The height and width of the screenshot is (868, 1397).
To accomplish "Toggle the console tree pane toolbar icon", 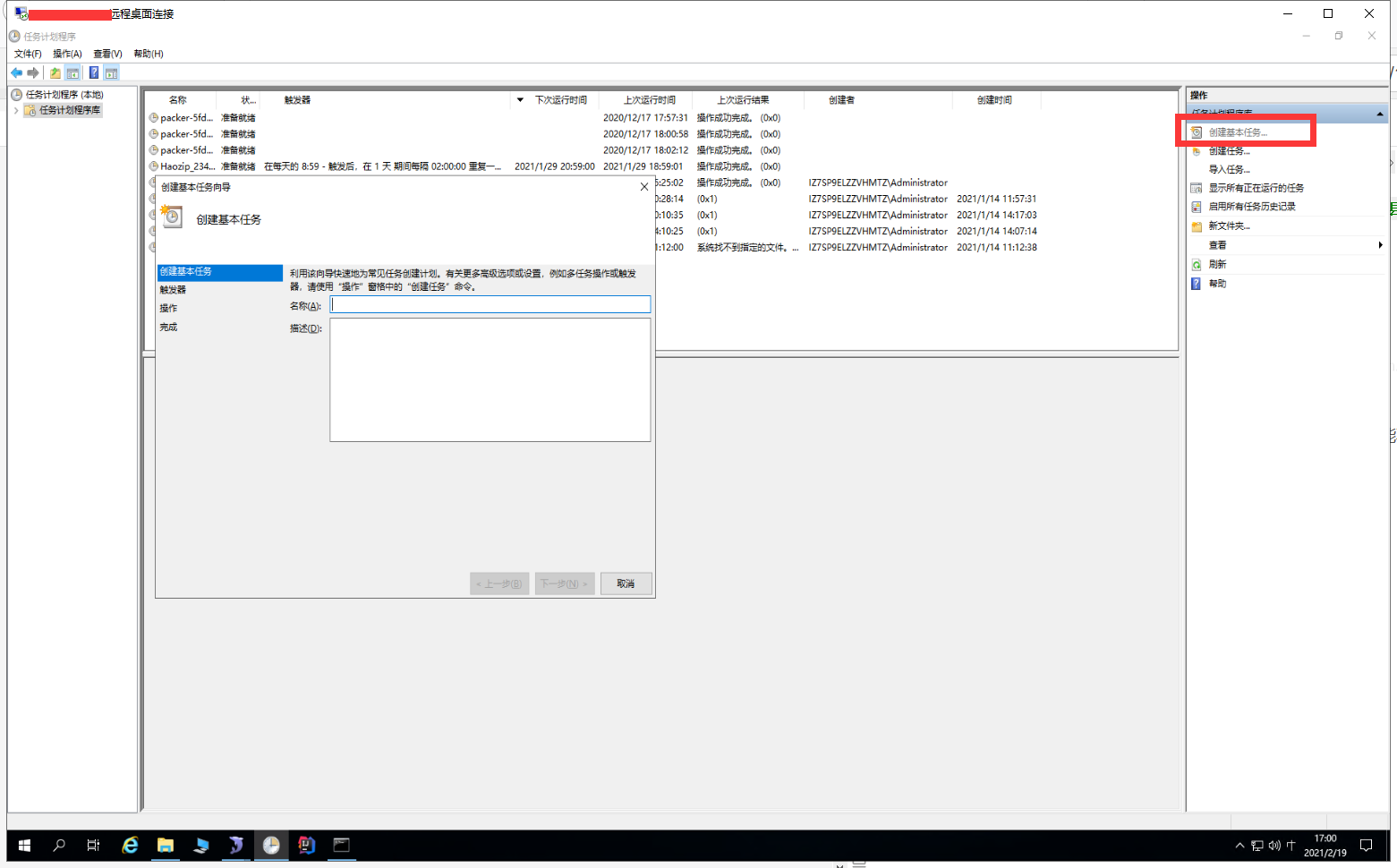I will tap(72, 72).
